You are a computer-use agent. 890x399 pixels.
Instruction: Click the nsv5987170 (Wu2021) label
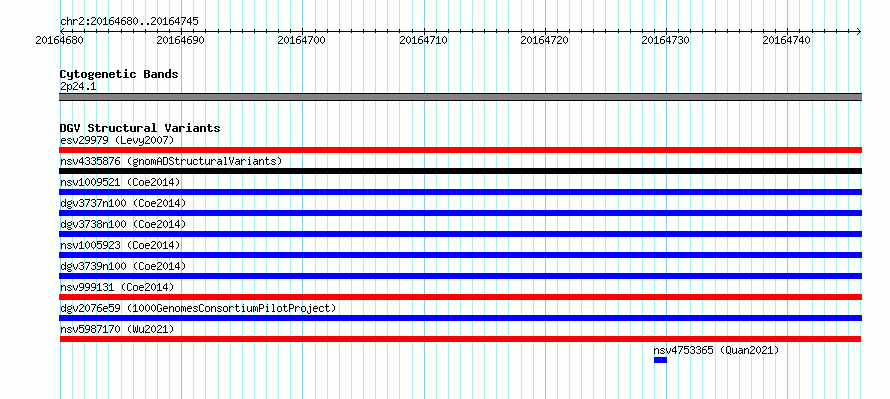tap(117, 329)
